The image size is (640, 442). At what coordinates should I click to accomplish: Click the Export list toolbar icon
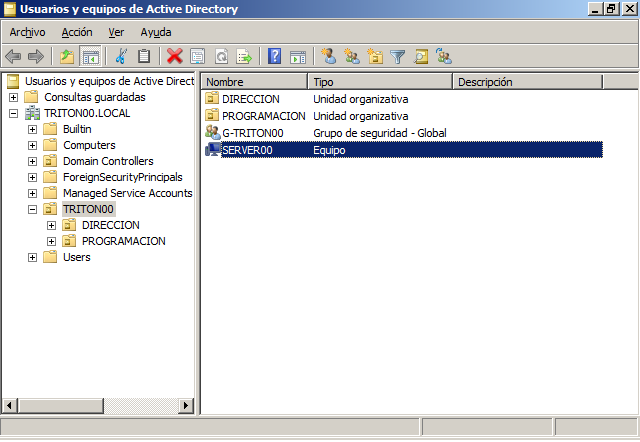click(x=244, y=56)
